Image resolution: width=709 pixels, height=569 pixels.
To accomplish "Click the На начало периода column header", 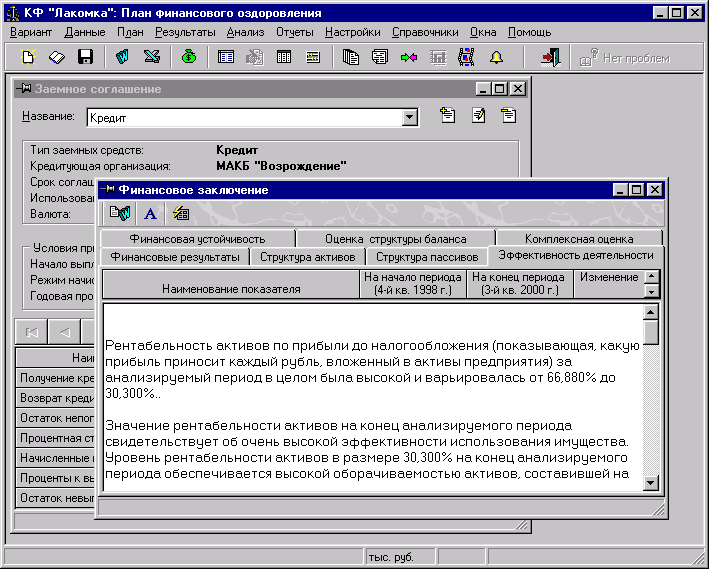I will tap(413, 284).
